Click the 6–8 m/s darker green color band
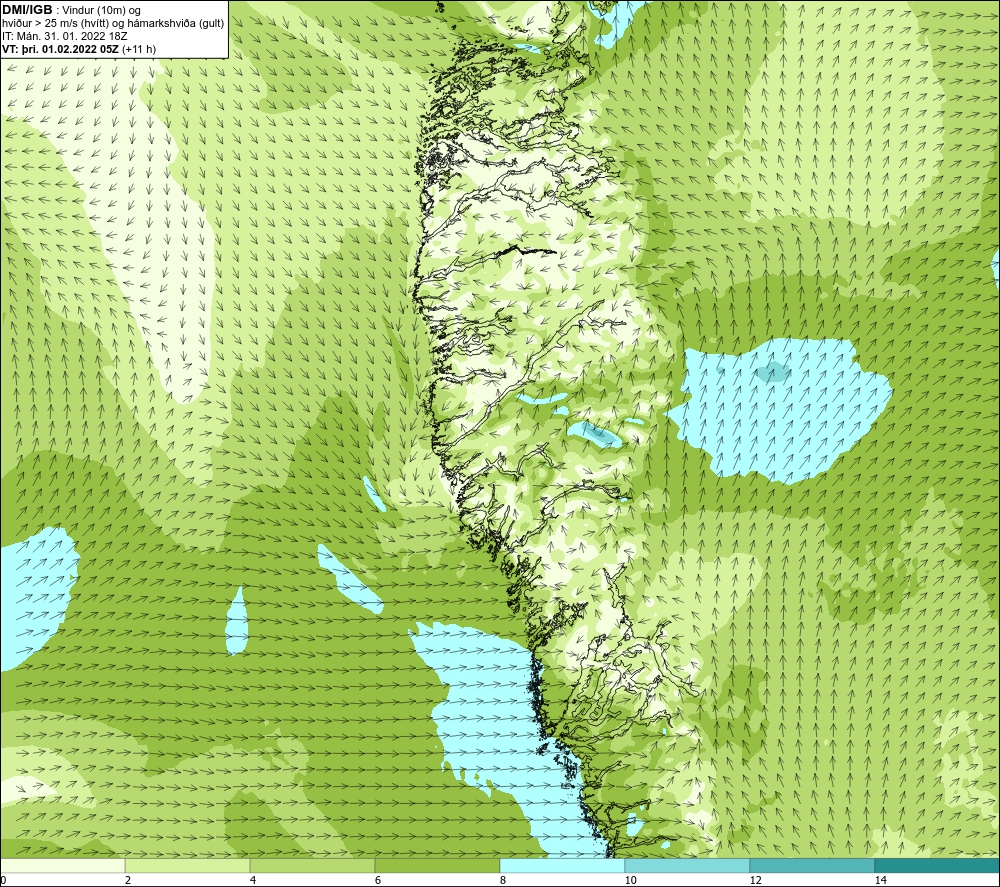 click(x=438, y=865)
